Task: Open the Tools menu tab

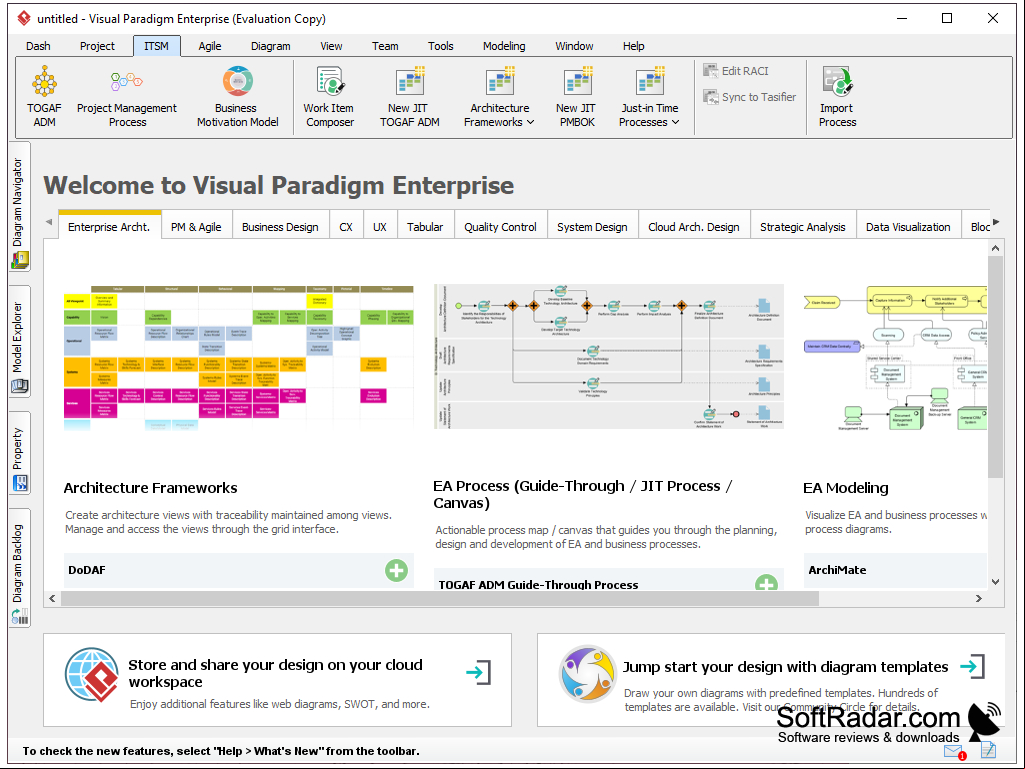Action: point(441,46)
